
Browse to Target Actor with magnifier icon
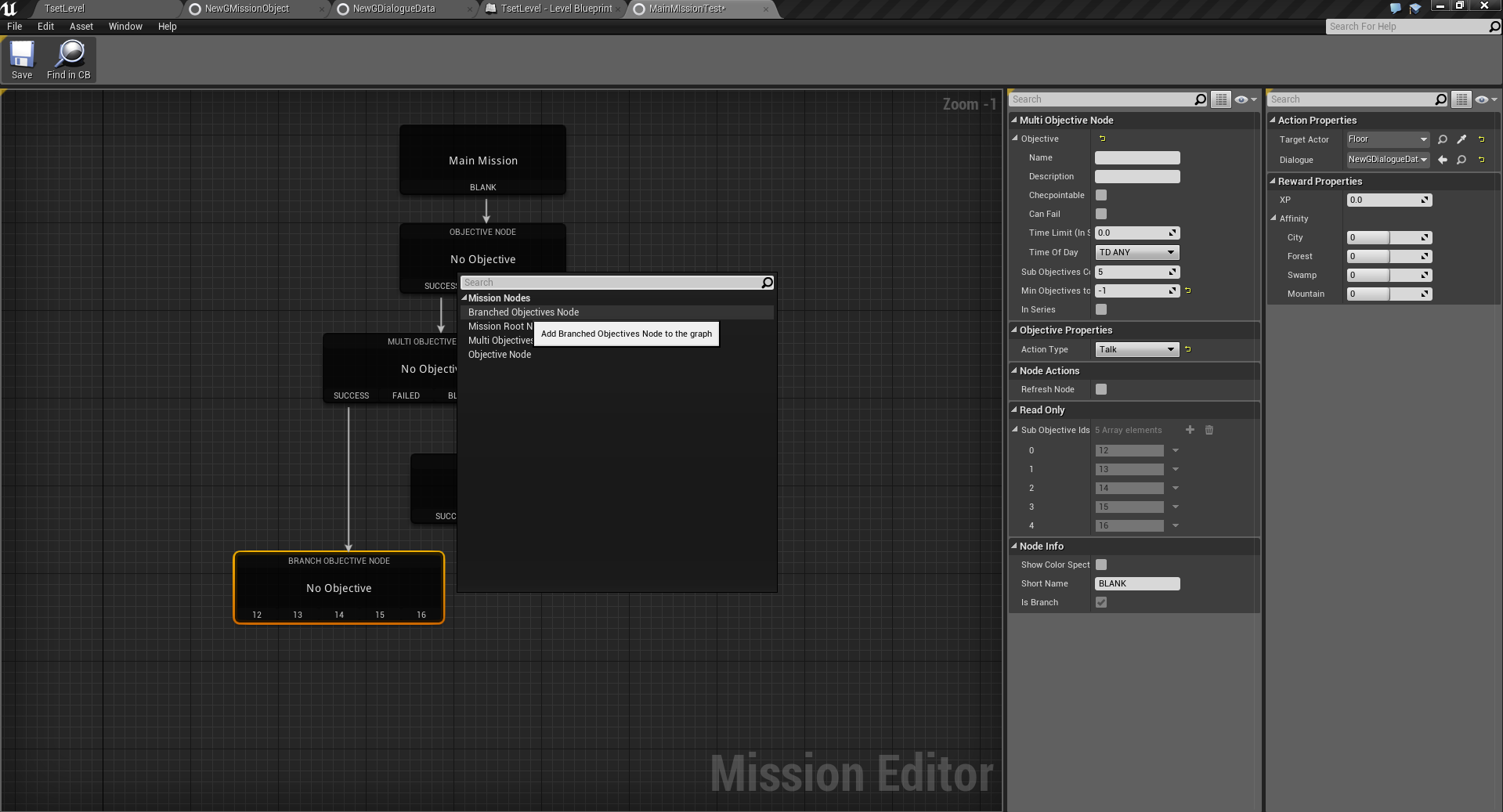(1443, 139)
